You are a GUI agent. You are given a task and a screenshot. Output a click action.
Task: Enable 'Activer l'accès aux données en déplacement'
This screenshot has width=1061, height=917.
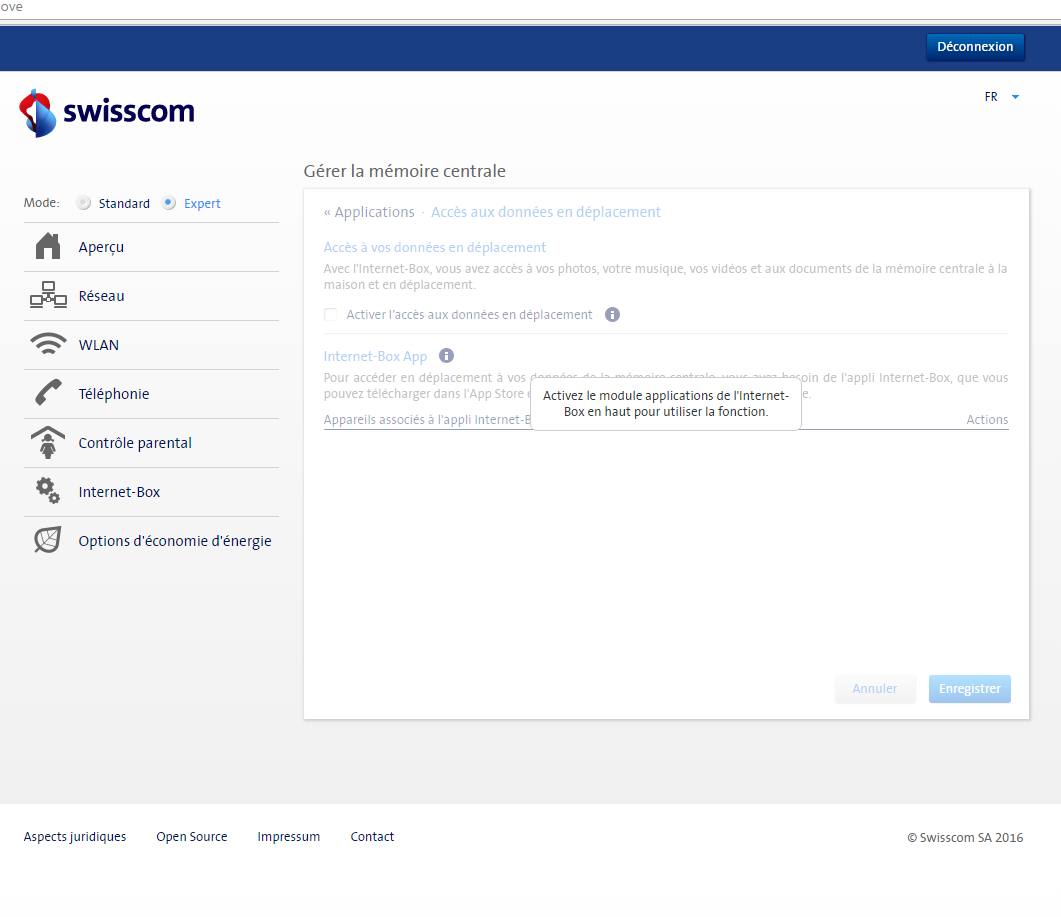coord(330,314)
